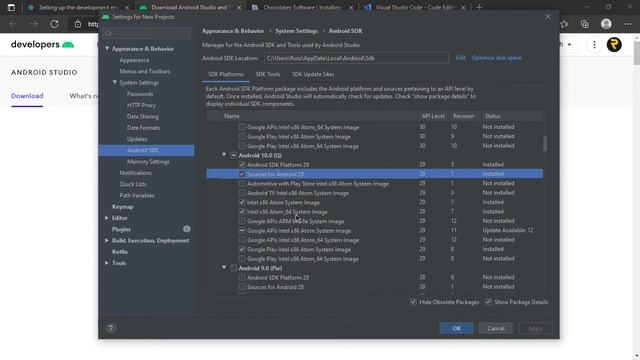Select HTTP Proxy in sidebar
Screen dimensions: 640x360
click(x=141, y=105)
